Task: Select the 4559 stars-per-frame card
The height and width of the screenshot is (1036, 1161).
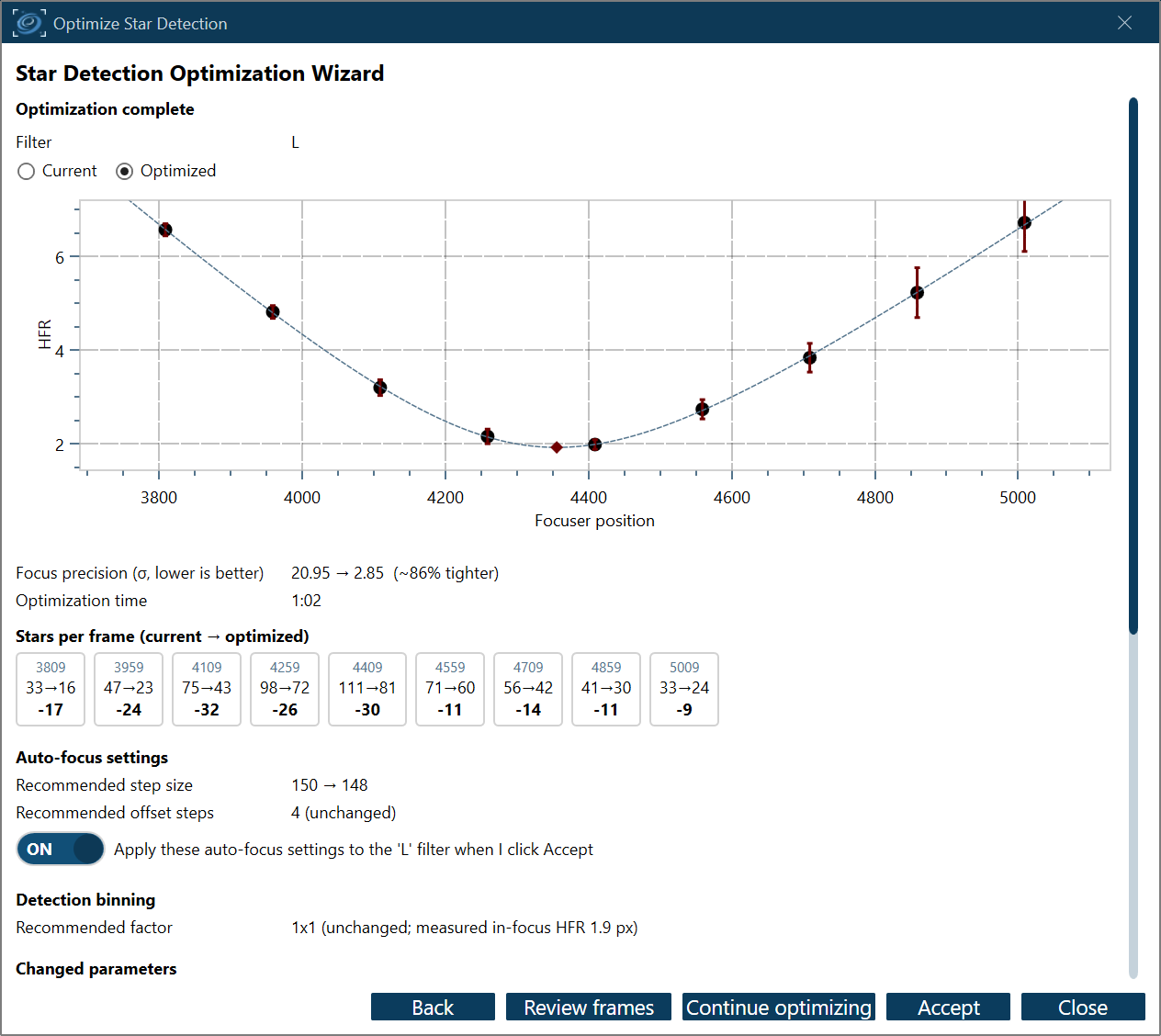Action: (450, 690)
